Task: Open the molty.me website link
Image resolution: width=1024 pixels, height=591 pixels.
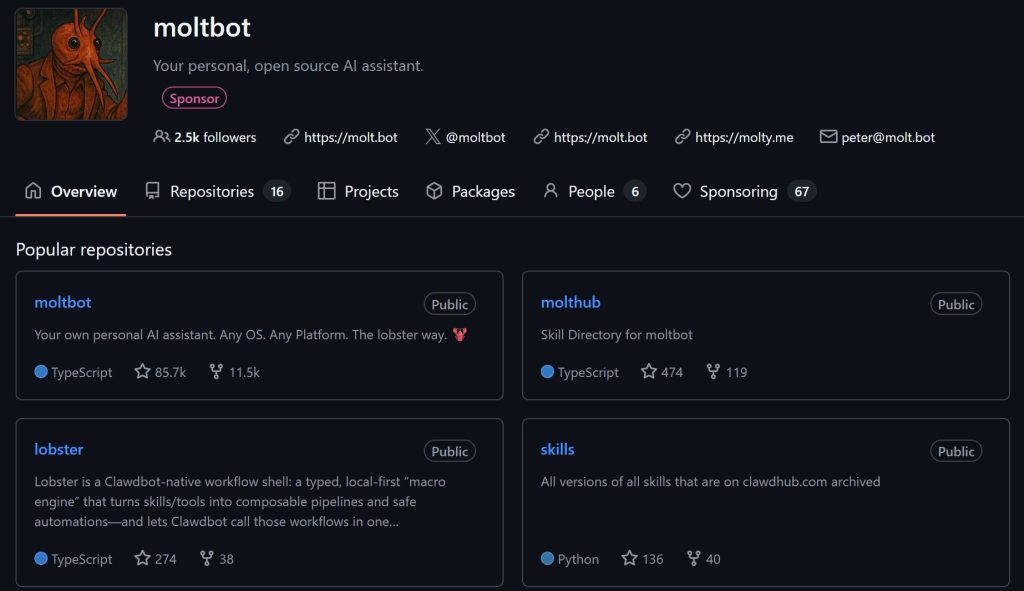Action: coord(743,137)
